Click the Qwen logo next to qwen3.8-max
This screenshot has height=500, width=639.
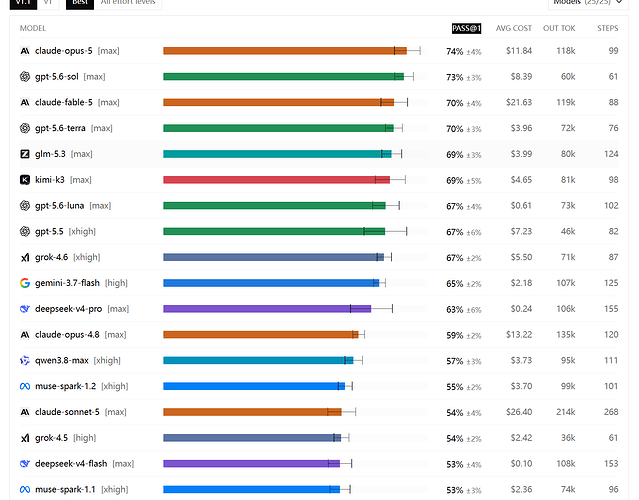[25, 360]
